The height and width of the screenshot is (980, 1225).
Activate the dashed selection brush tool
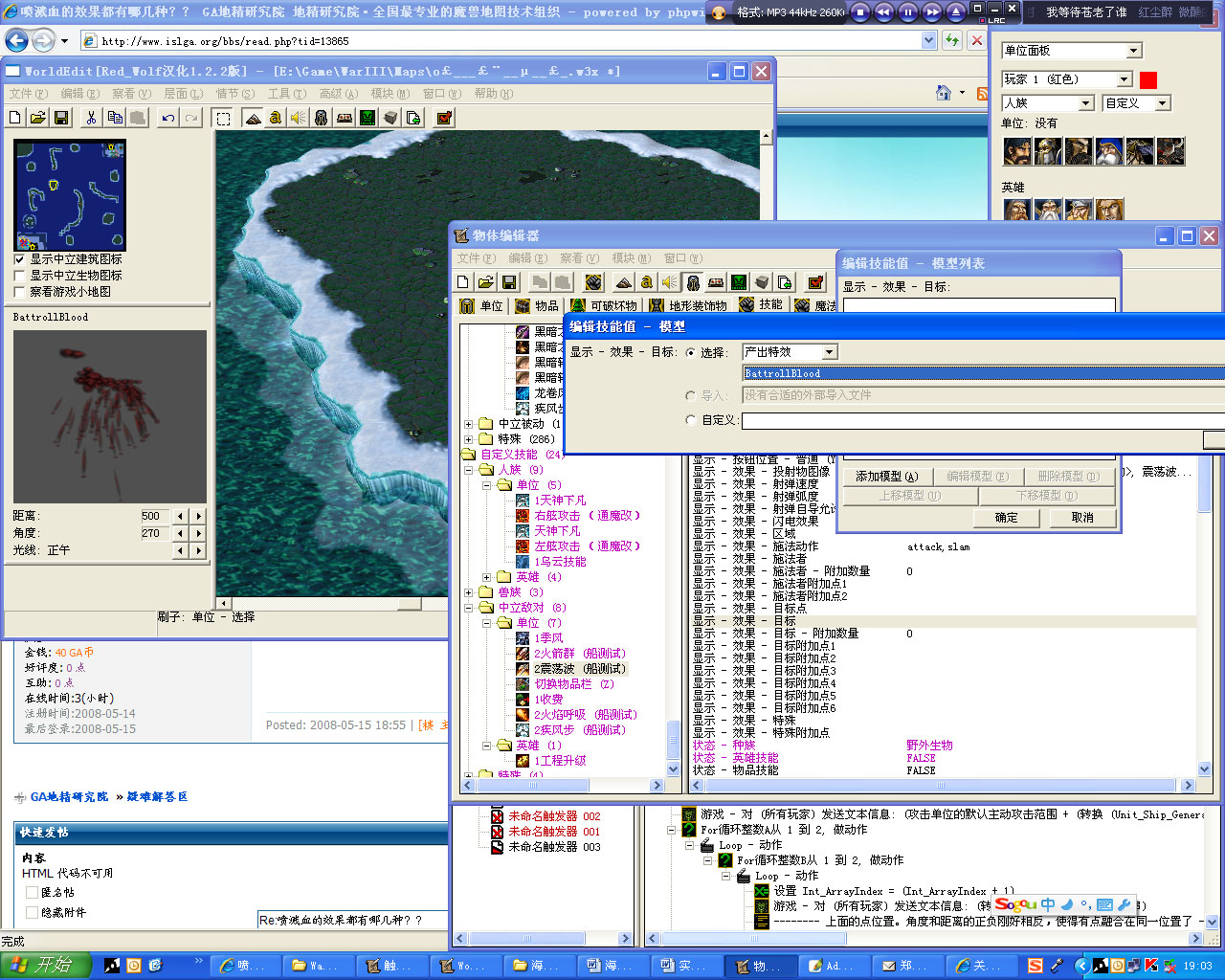pyautogui.click(x=223, y=118)
